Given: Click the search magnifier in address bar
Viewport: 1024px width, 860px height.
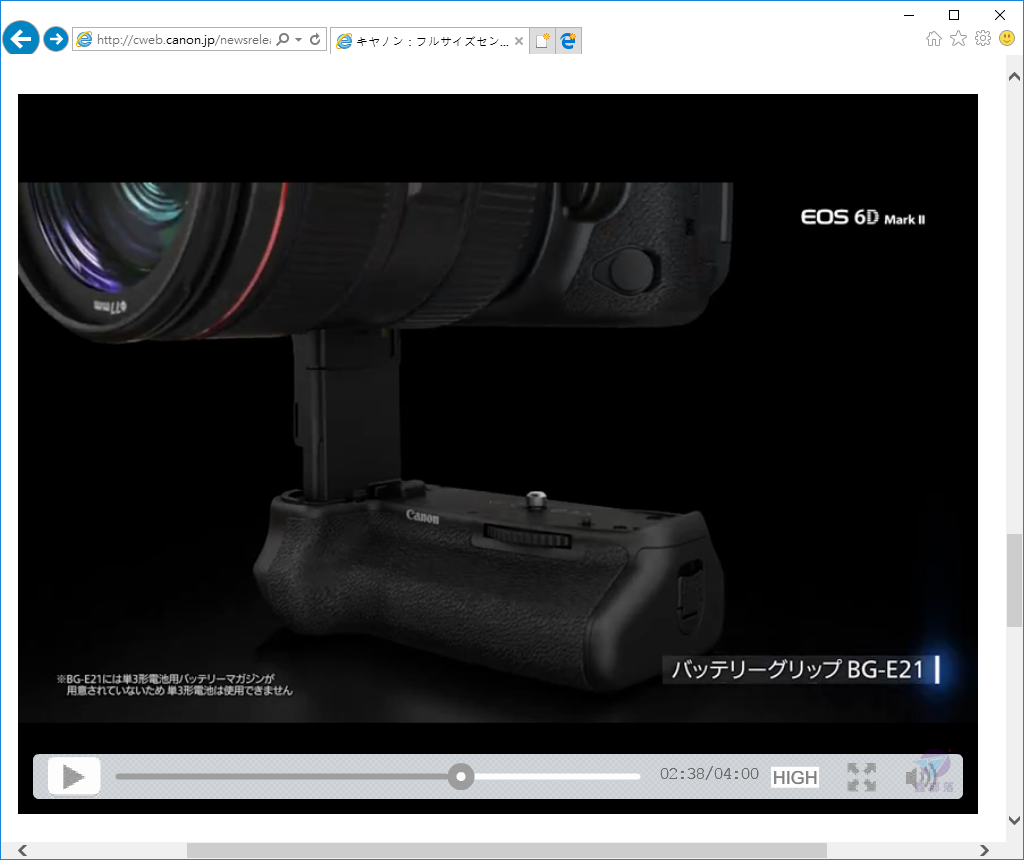Looking at the screenshot, I should [x=283, y=40].
